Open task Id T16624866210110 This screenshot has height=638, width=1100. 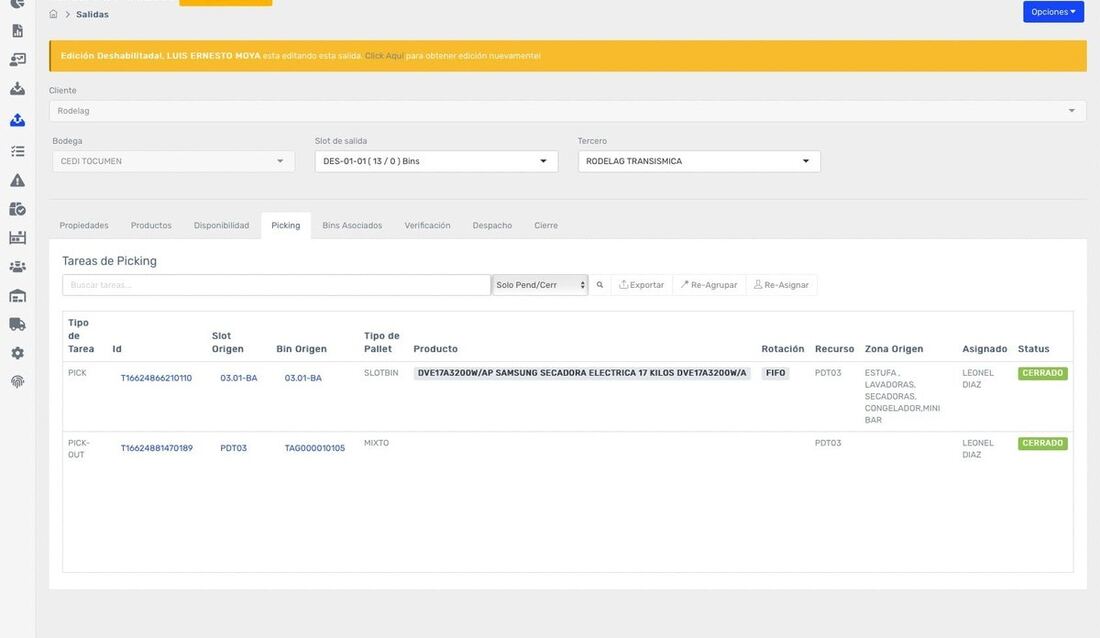tap(156, 378)
